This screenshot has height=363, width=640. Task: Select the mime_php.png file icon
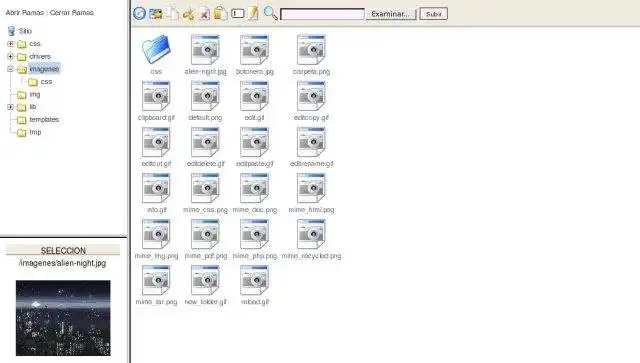coord(254,234)
